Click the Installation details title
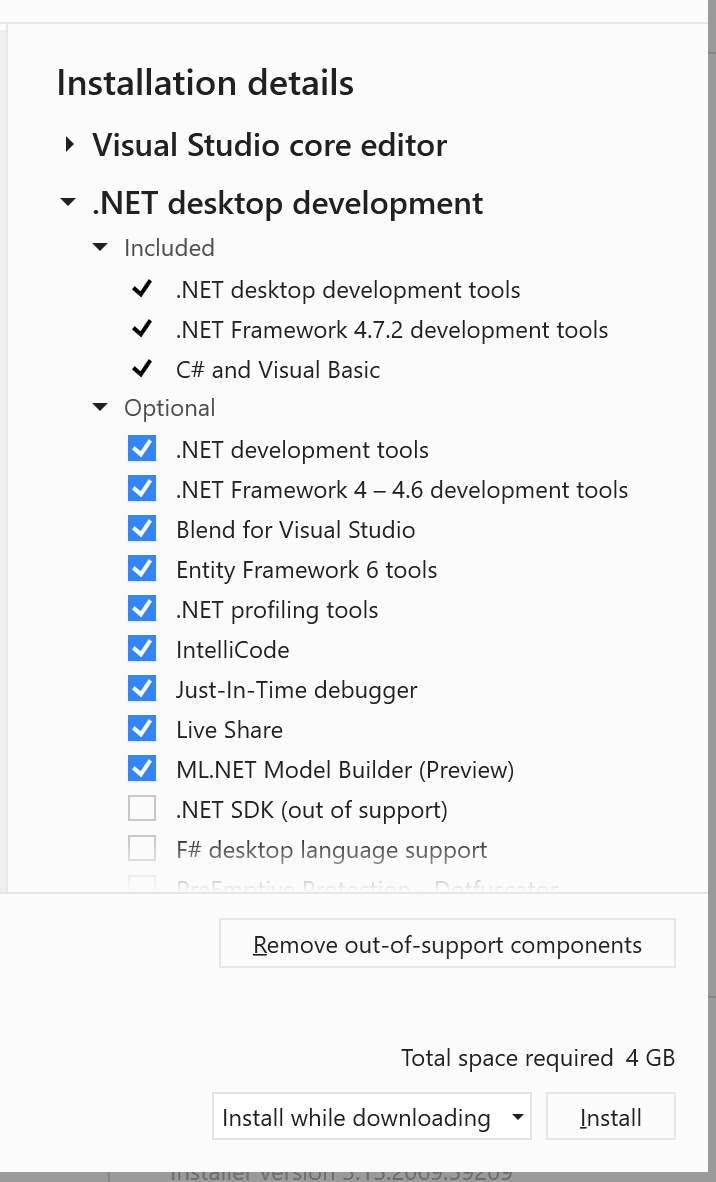This screenshot has height=1182, width=716. (x=205, y=83)
